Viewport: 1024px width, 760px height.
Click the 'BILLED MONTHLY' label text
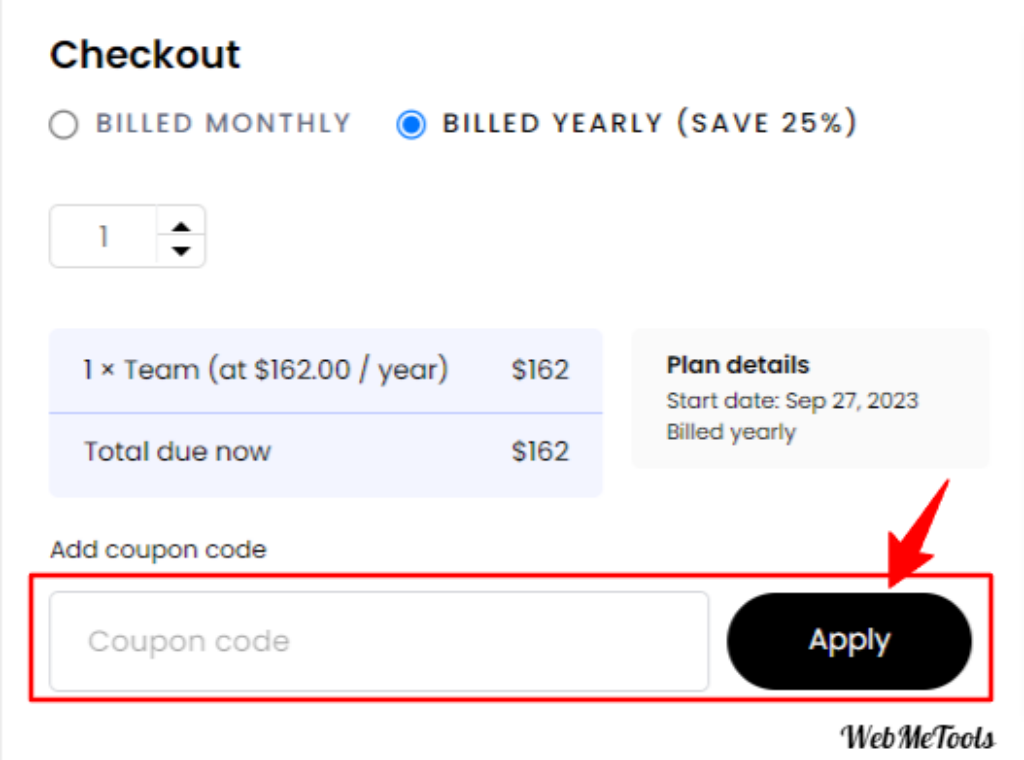coord(223,123)
